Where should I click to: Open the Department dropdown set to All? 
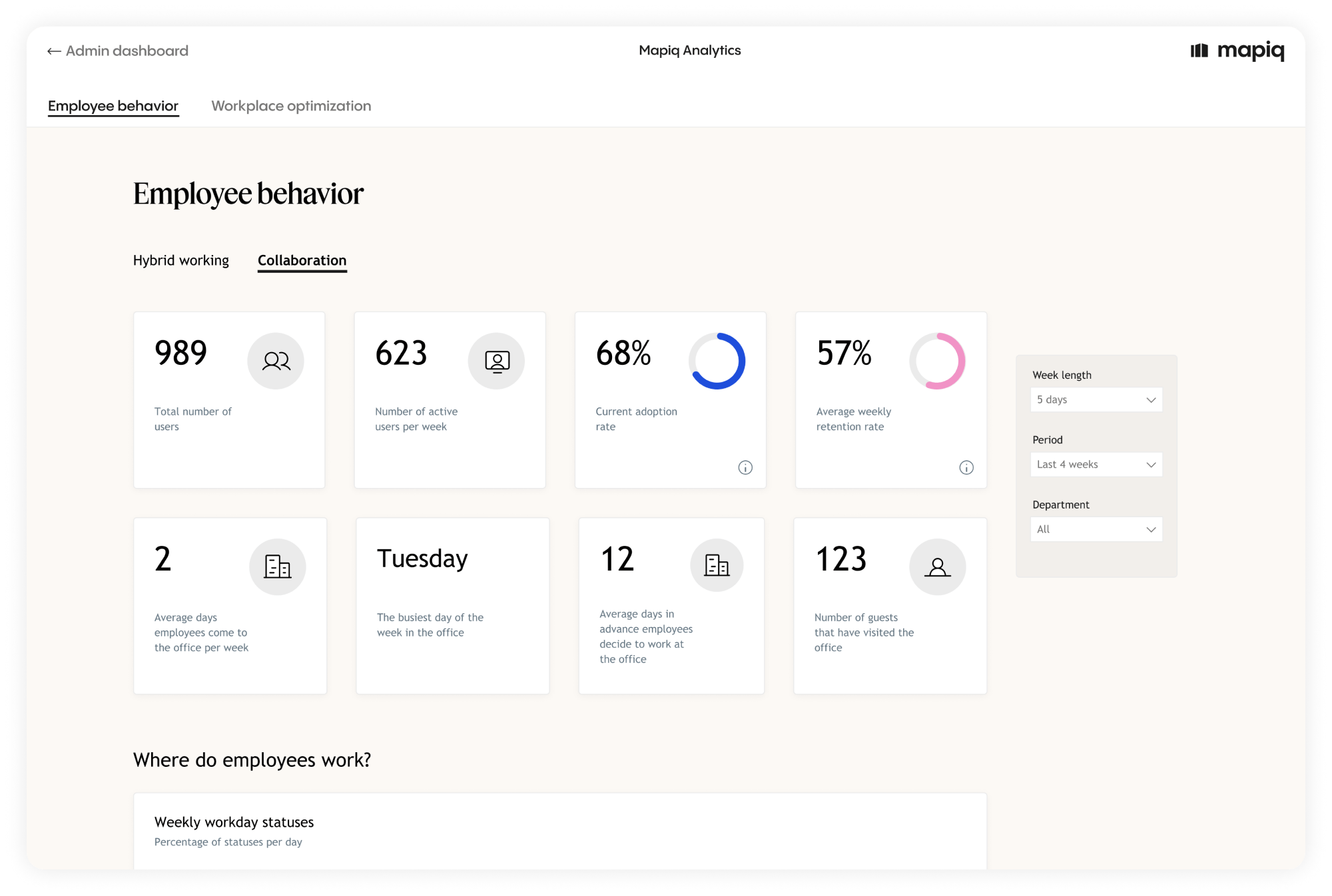(1096, 529)
